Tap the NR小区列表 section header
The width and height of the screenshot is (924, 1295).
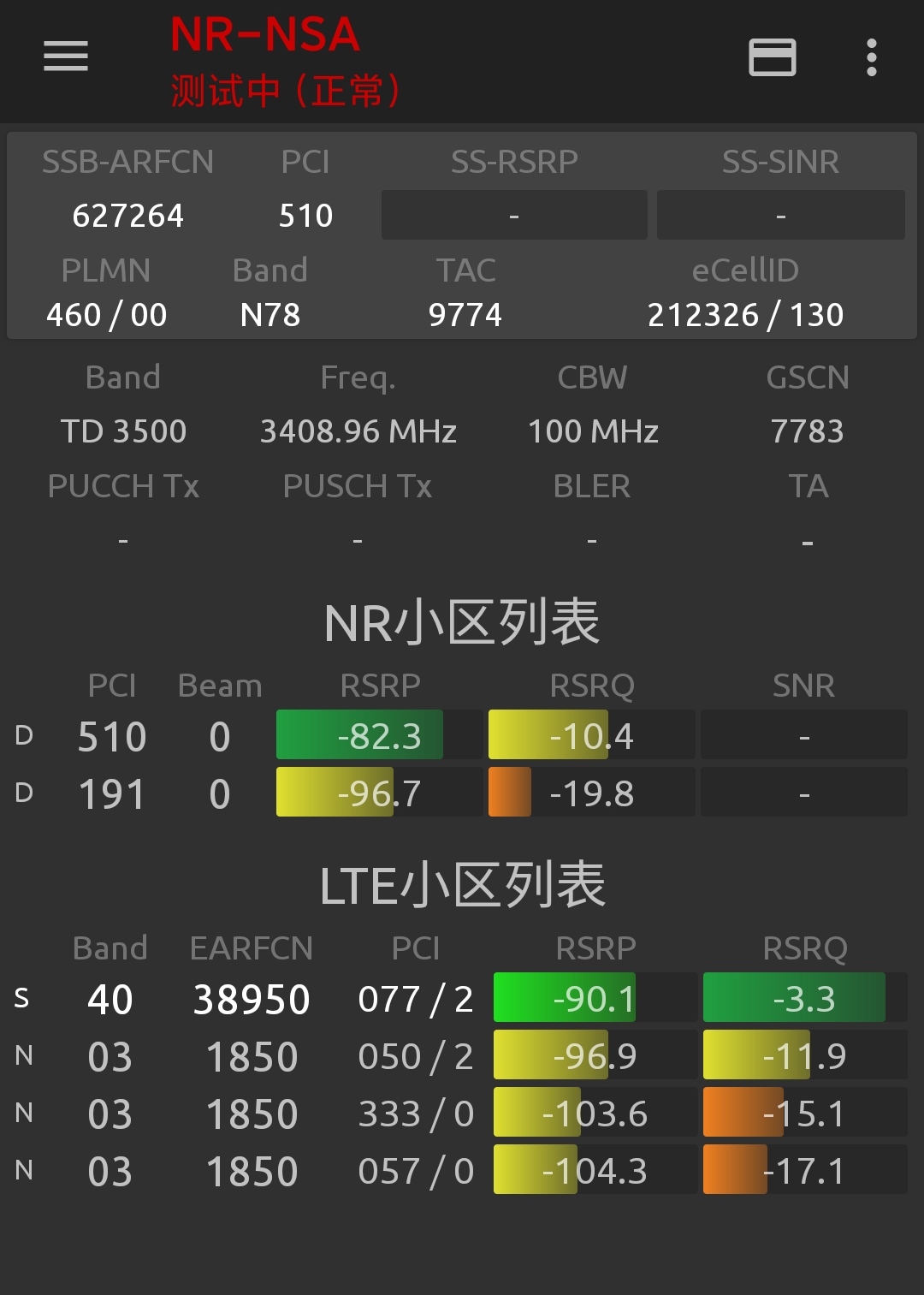462,621
